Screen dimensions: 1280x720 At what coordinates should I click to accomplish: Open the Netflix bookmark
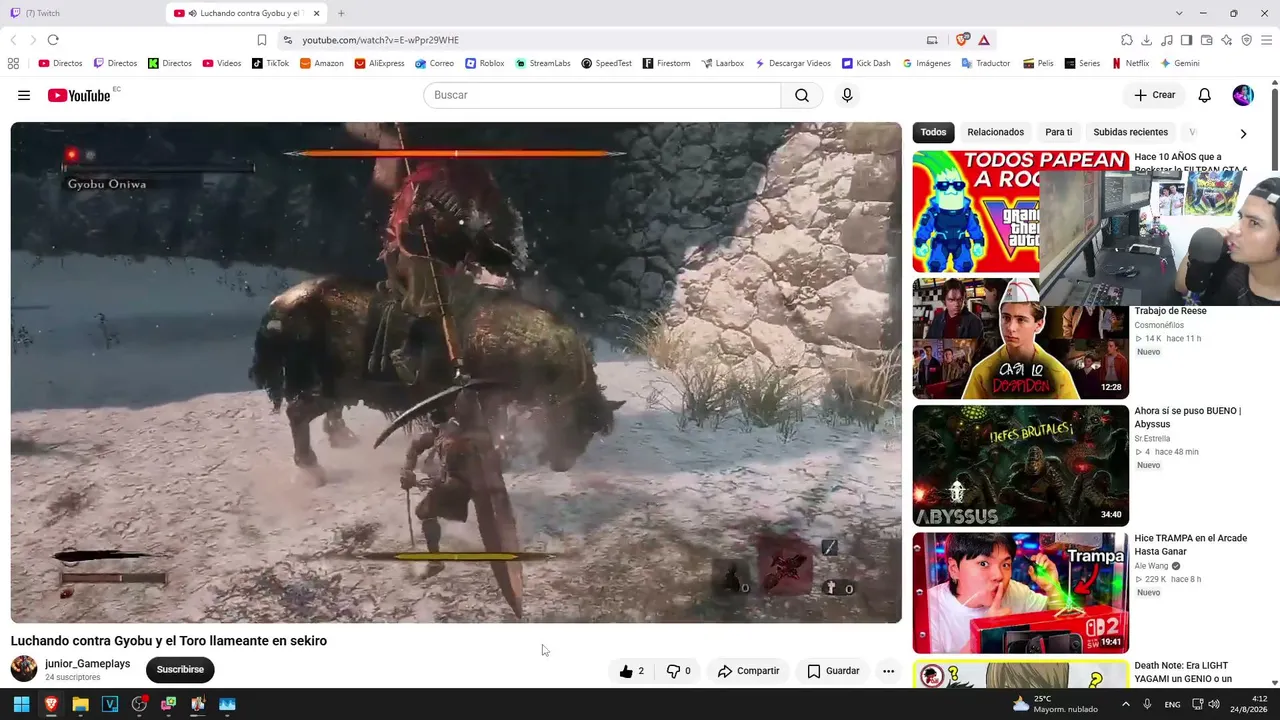point(1130,63)
